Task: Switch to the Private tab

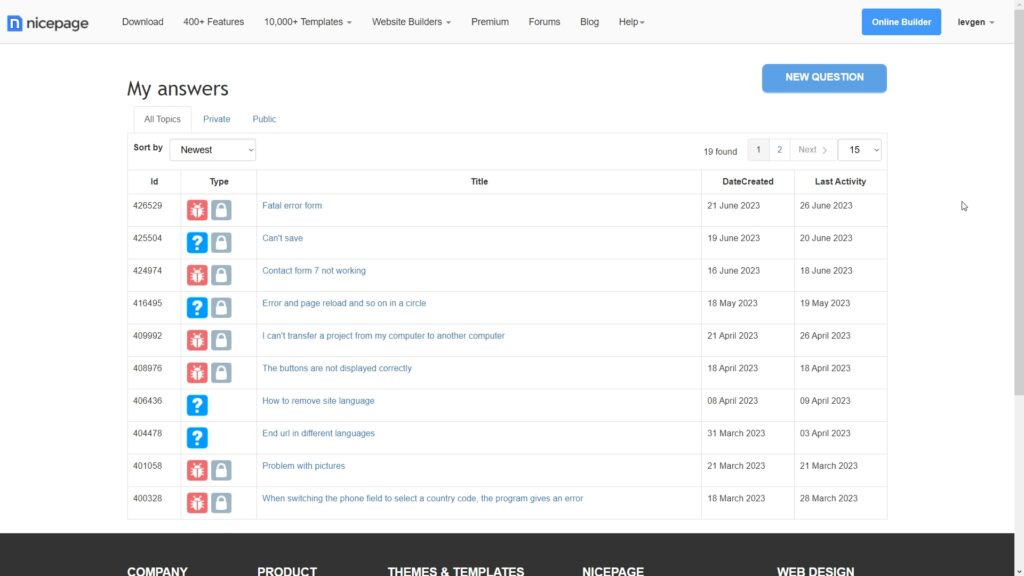Action: pyautogui.click(x=216, y=119)
